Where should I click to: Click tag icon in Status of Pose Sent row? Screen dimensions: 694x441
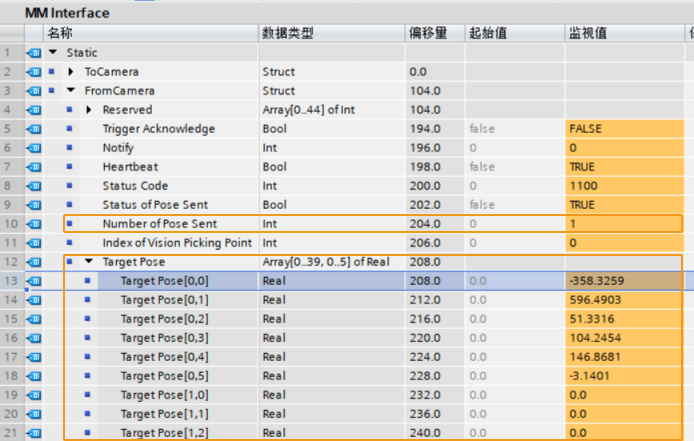pyautogui.click(x=34, y=205)
